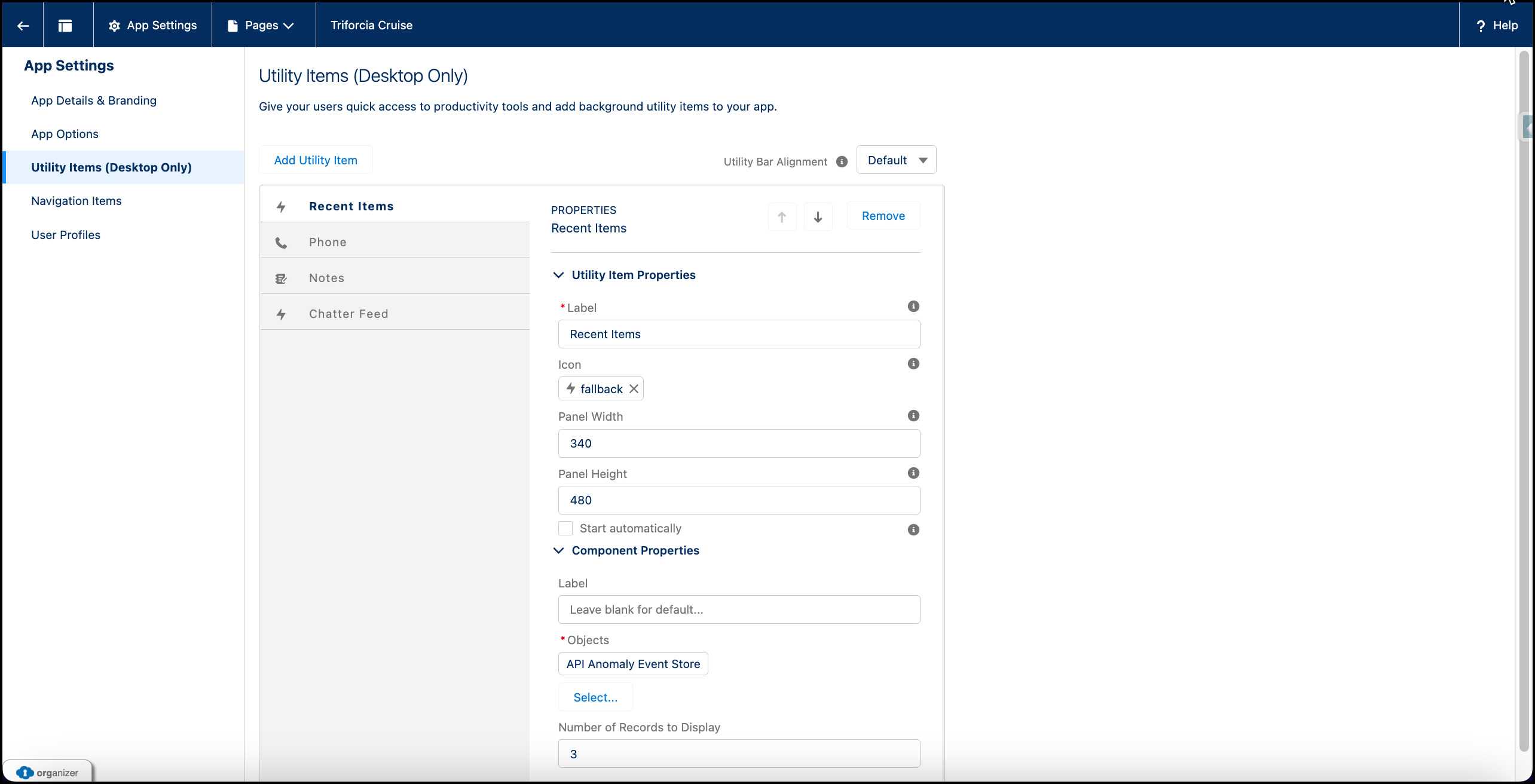Screen dimensions: 1535x784
Task: Click the back arrow icon
Action: coord(23,26)
